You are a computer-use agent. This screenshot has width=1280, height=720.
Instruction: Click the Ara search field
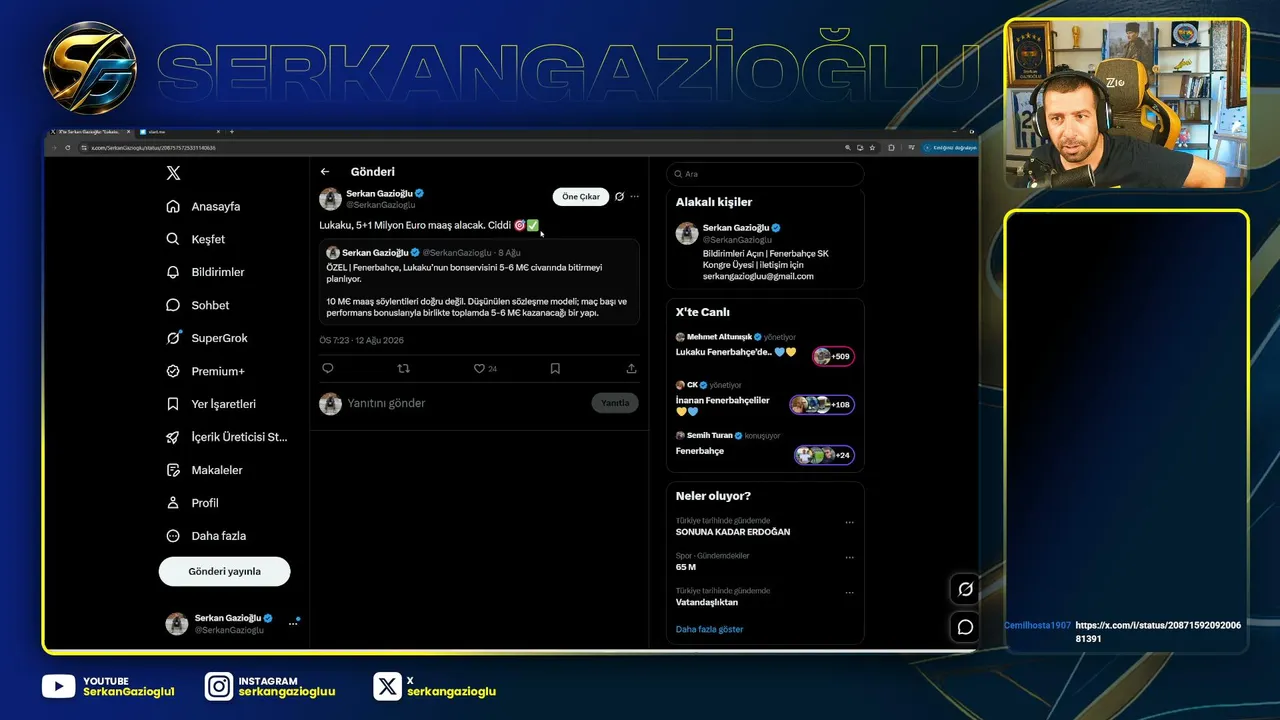(765, 174)
